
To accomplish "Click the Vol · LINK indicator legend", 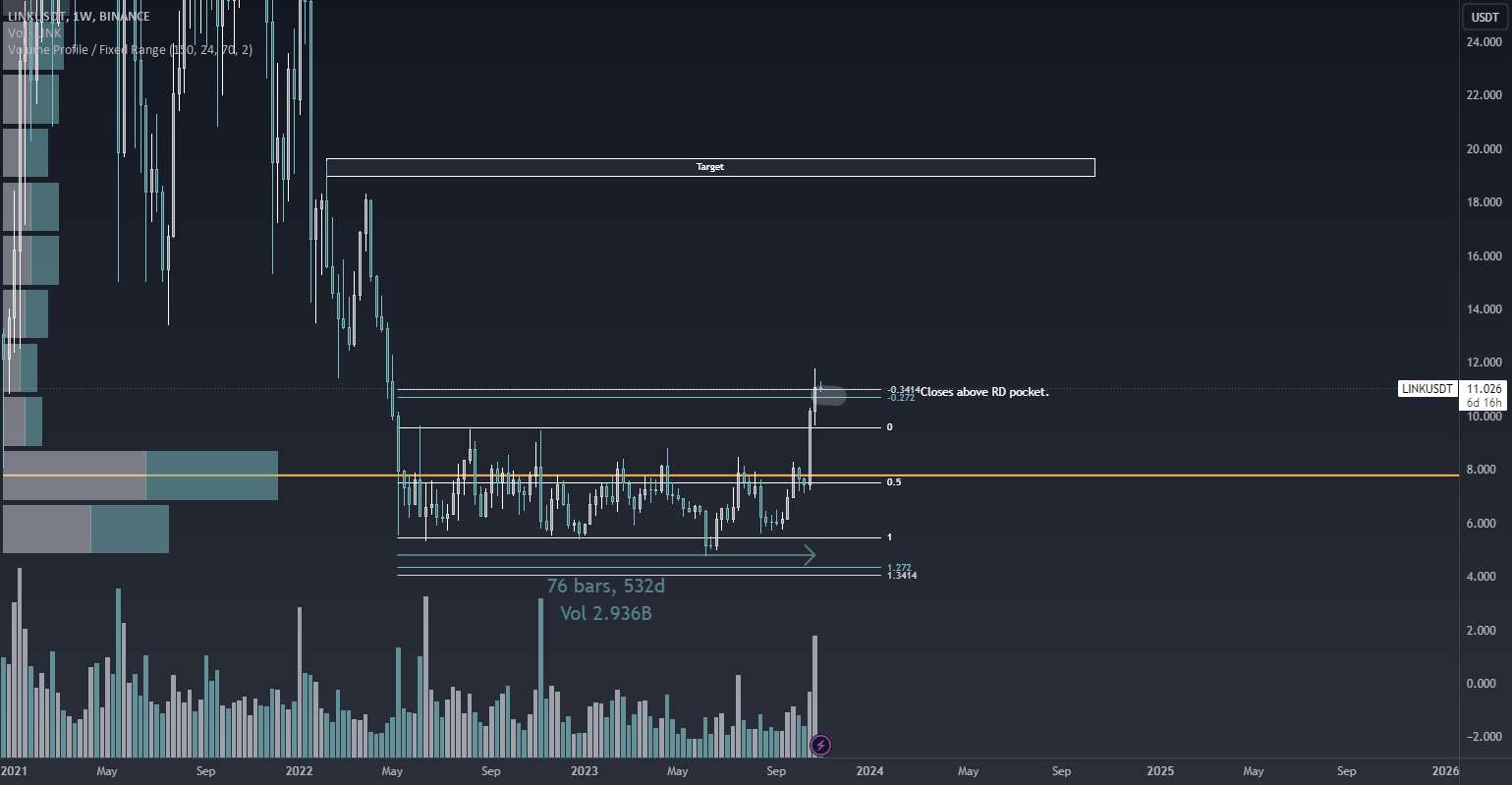I will click(35, 32).
